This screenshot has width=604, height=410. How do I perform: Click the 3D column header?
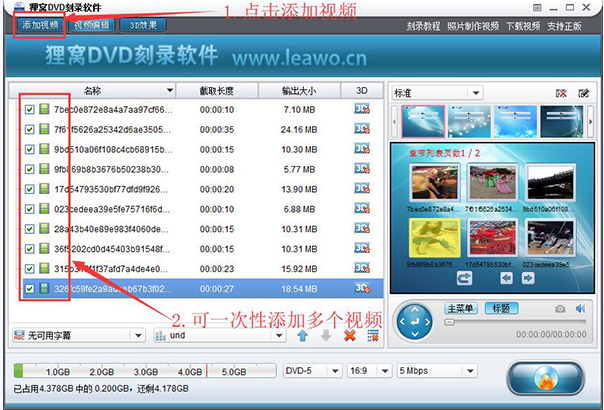[x=361, y=91]
